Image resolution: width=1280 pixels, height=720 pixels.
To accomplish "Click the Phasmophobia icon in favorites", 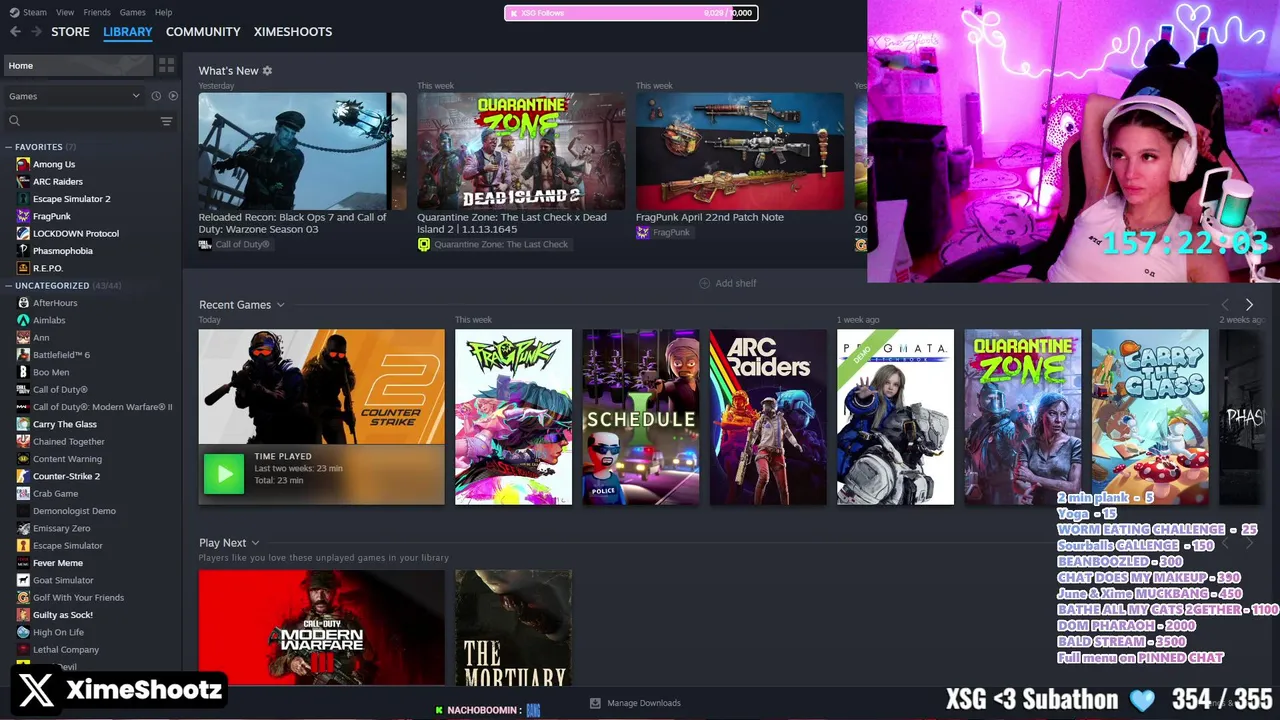I will point(23,251).
